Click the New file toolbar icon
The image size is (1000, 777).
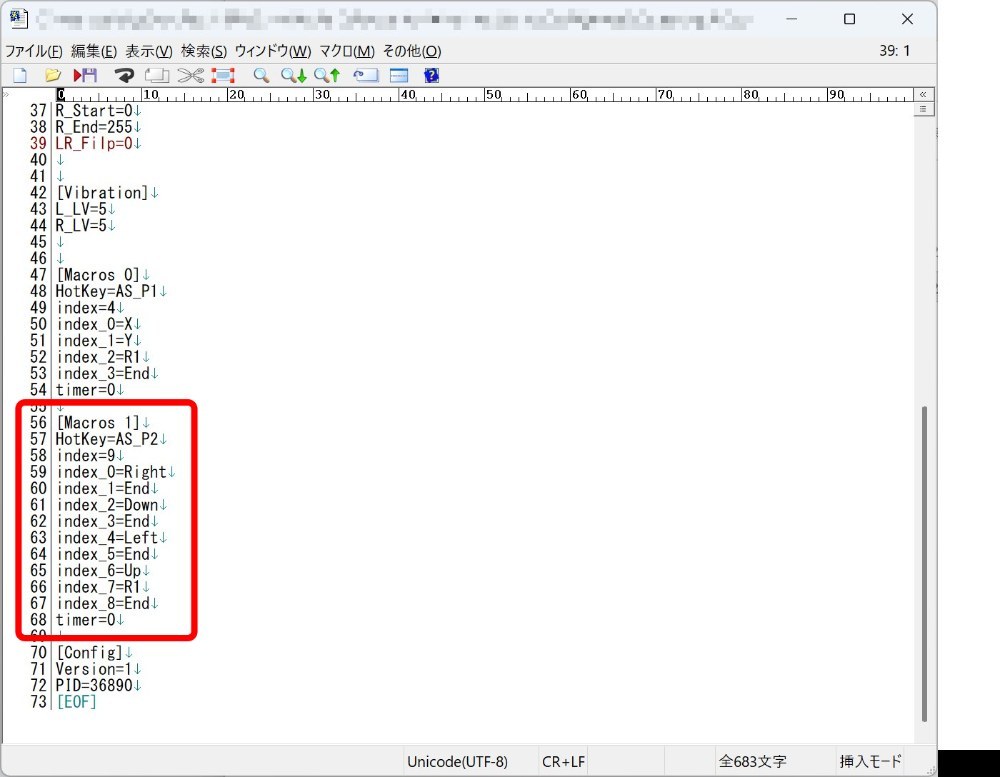(20, 76)
